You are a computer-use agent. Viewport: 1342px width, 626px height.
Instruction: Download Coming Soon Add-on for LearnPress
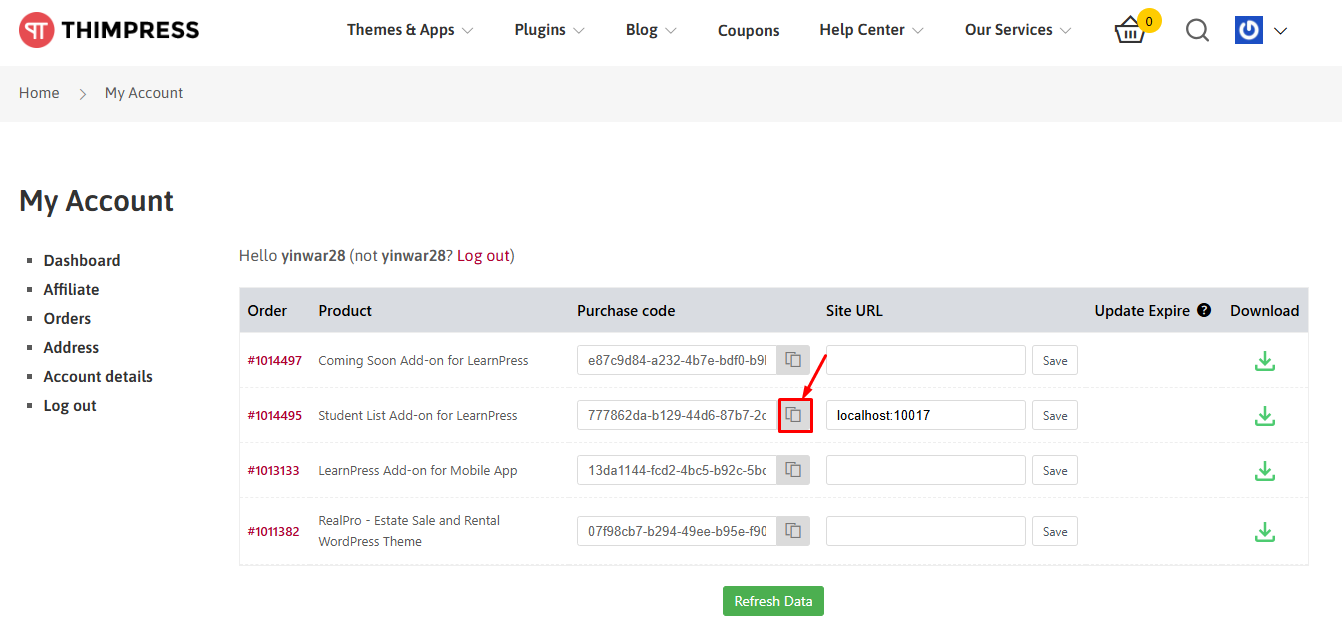pos(1265,360)
